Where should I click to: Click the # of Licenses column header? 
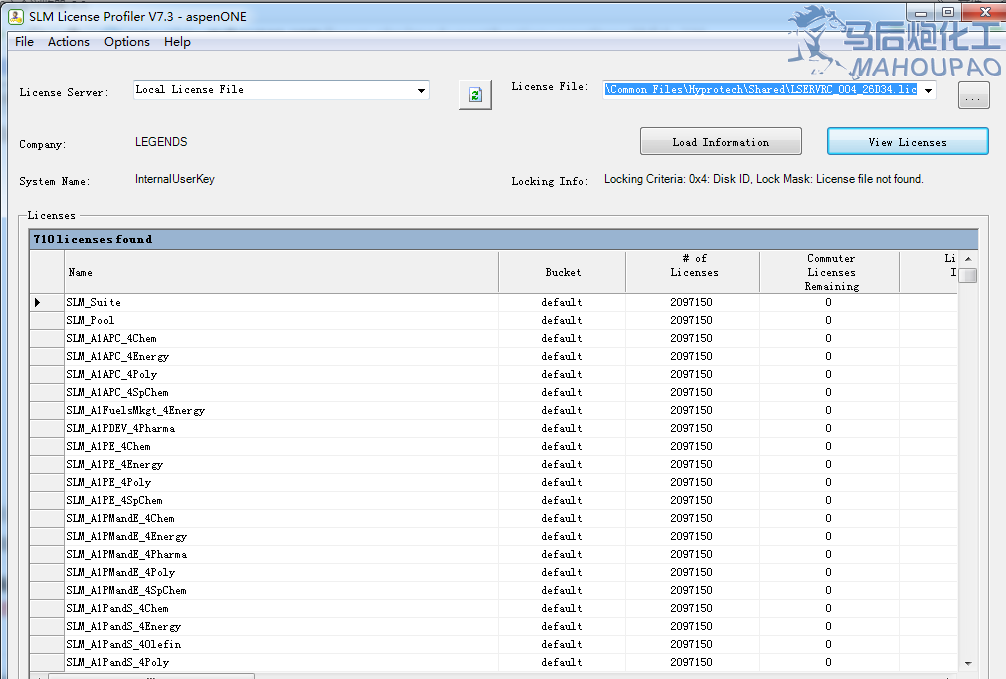[694, 272]
